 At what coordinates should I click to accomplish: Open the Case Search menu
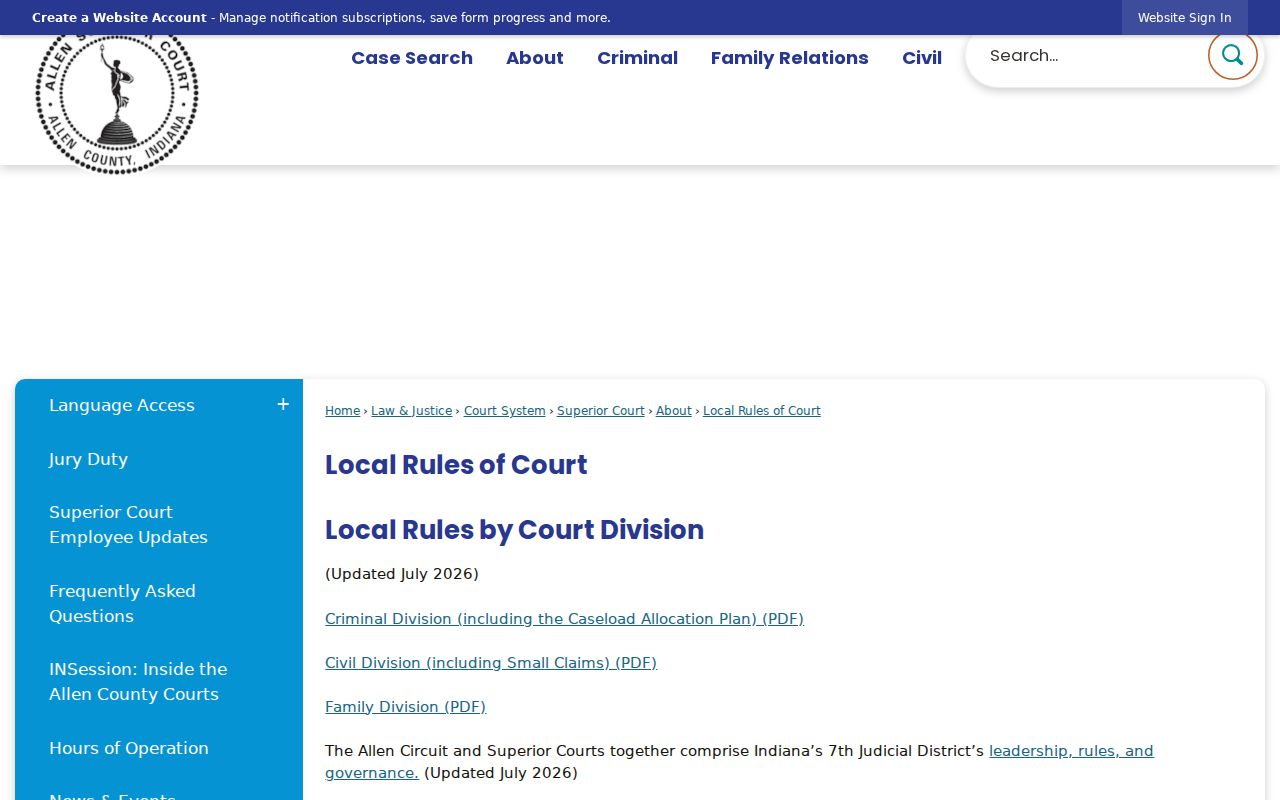coord(412,58)
